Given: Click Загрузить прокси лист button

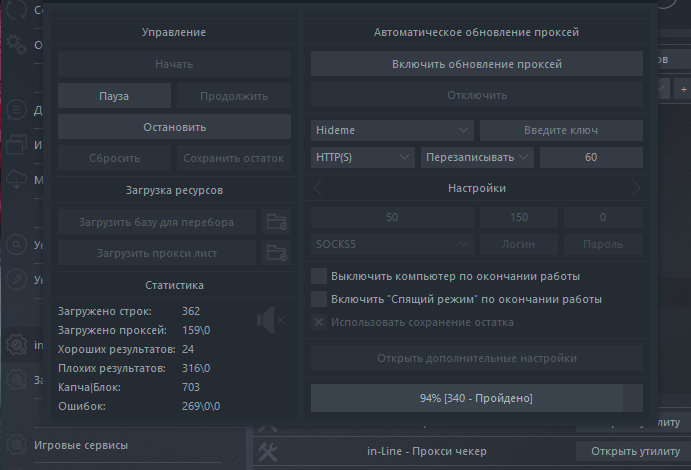Looking at the screenshot, I should coord(156,253).
